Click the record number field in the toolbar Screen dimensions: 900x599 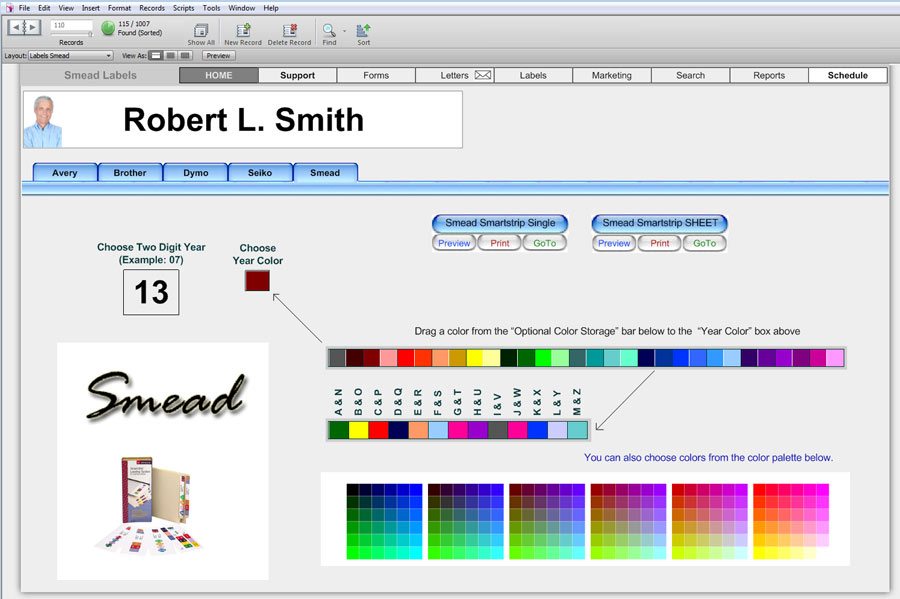click(71, 25)
